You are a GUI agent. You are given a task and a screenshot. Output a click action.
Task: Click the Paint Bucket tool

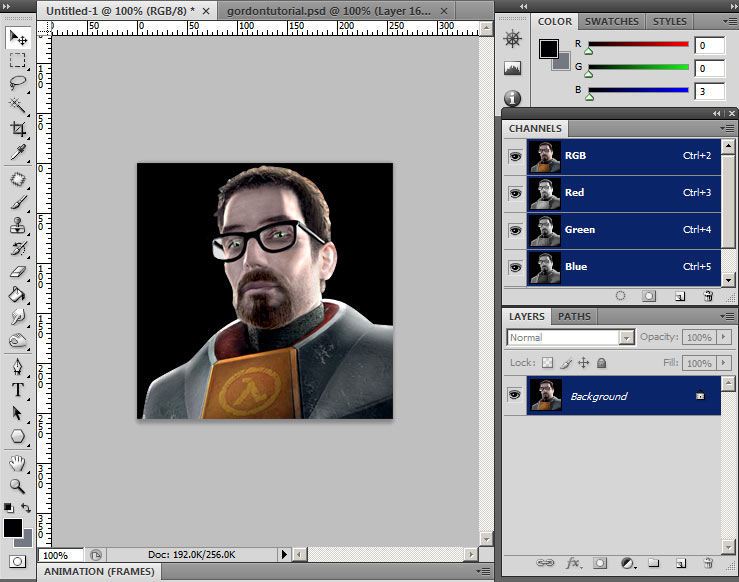[x=18, y=294]
